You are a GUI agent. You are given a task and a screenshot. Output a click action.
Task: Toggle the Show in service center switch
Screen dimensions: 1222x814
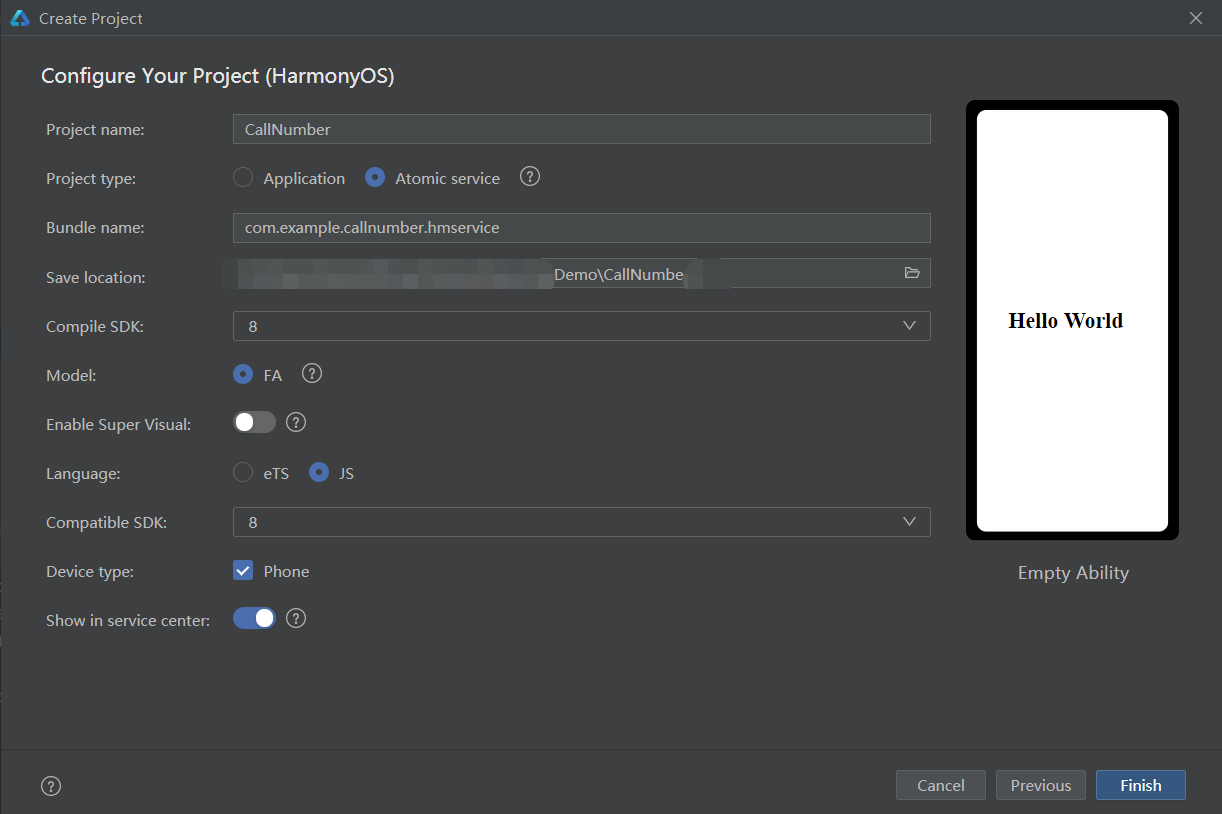click(x=254, y=618)
